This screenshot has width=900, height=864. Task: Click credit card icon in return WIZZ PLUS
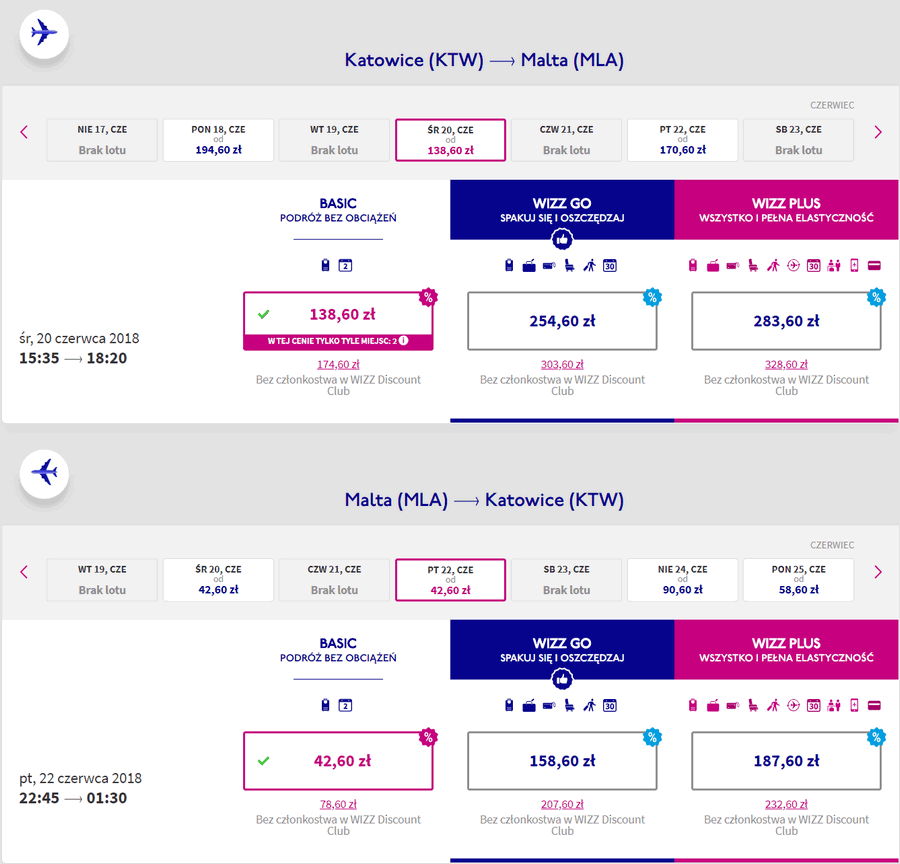point(874,706)
